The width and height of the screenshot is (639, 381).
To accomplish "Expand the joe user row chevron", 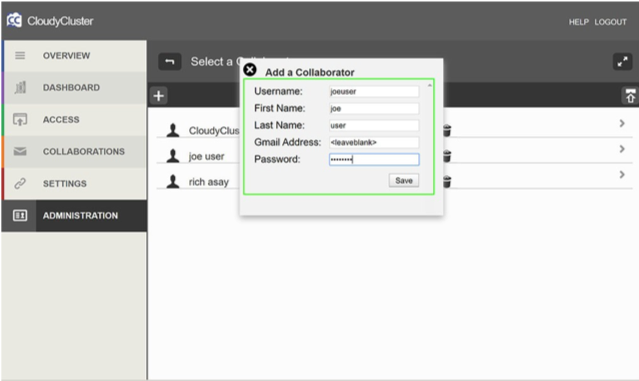I will click(622, 149).
